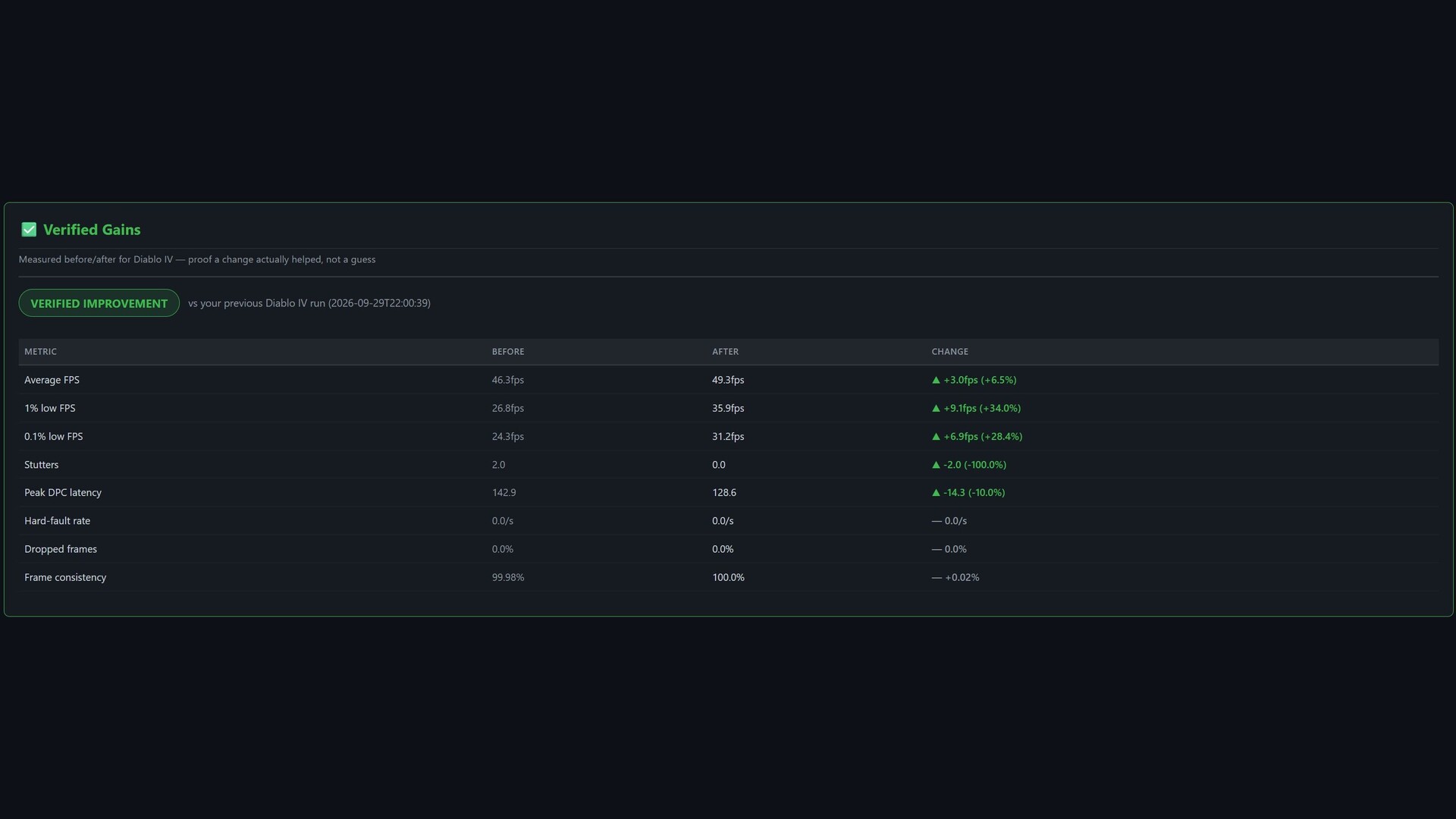Click the 99.98% frame consistency before value

(x=508, y=578)
